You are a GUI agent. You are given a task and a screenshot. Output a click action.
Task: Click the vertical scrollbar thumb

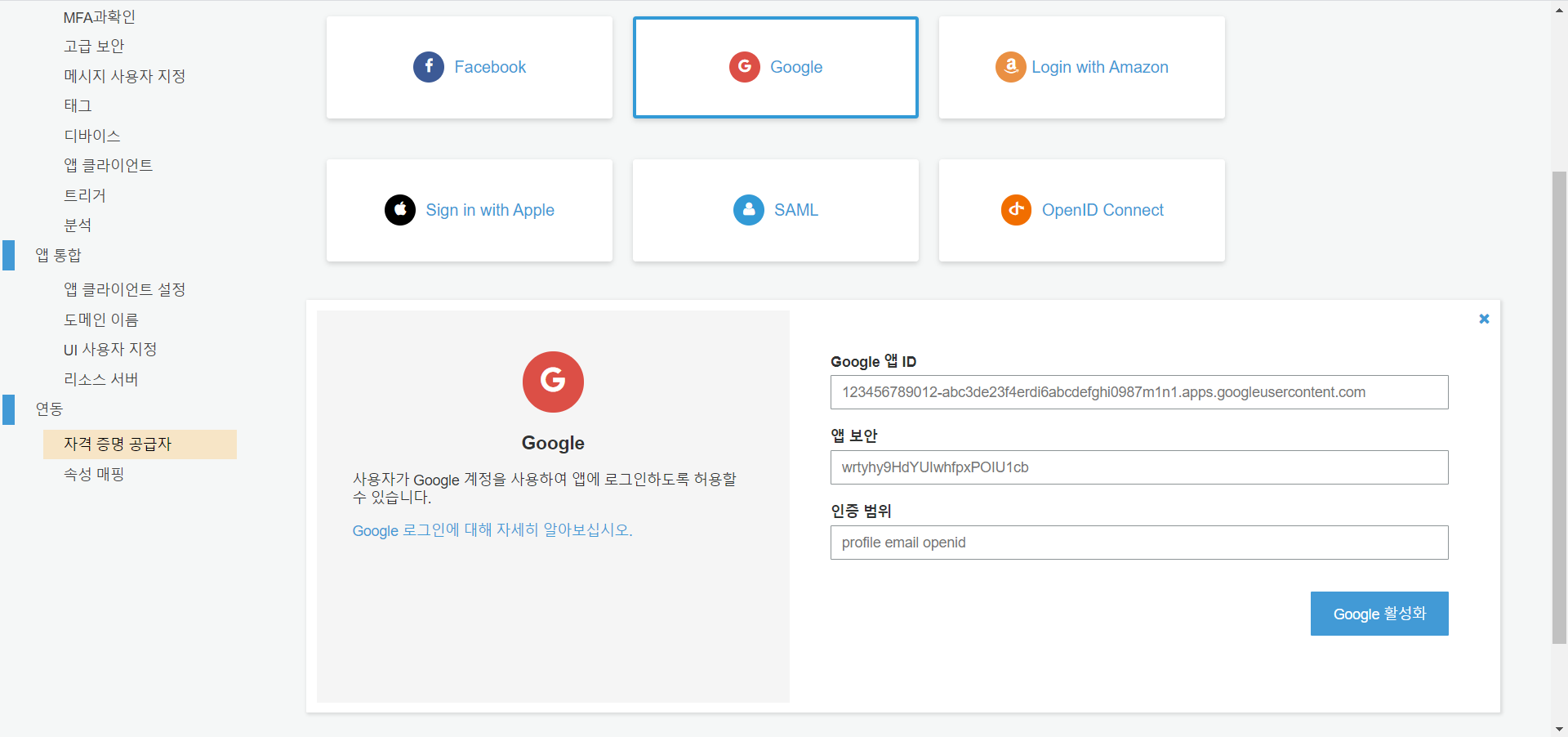(x=1559, y=407)
